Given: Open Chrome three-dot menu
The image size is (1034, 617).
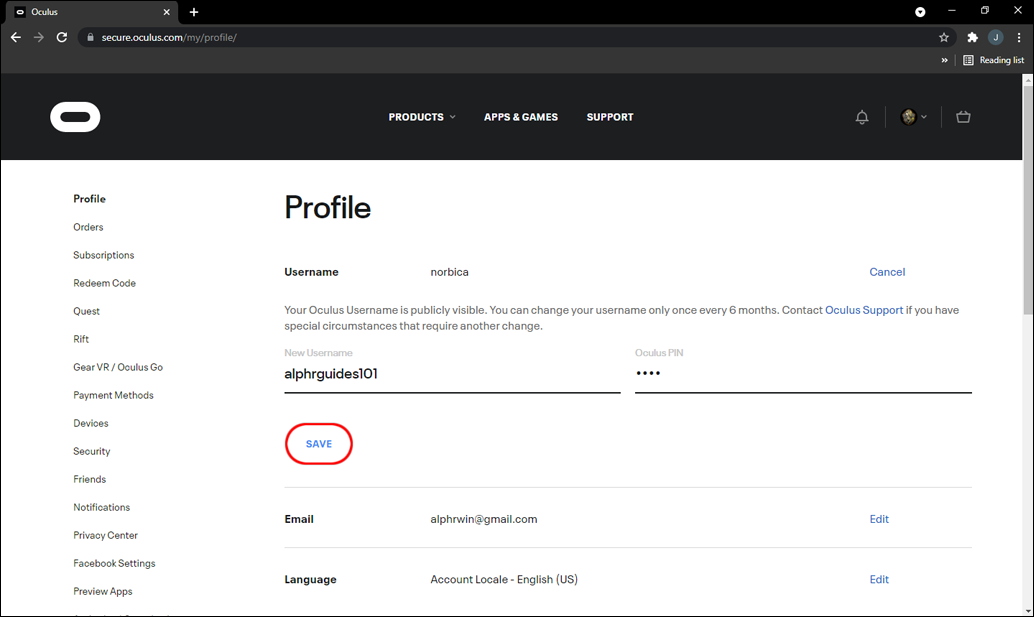Looking at the screenshot, I should 1017,37.
